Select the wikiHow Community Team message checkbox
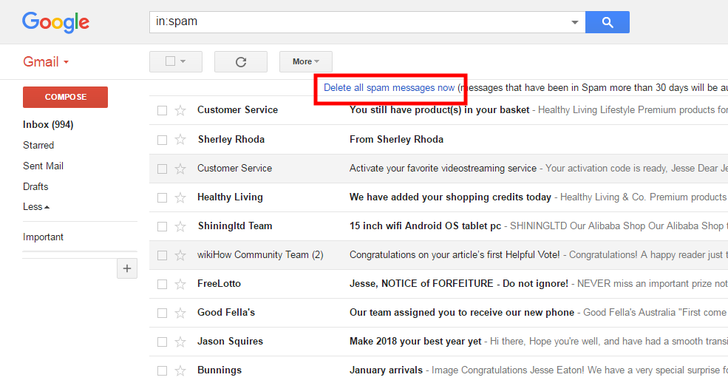The width and height of the screenshot is (728, 383). [x=162, y=255]
